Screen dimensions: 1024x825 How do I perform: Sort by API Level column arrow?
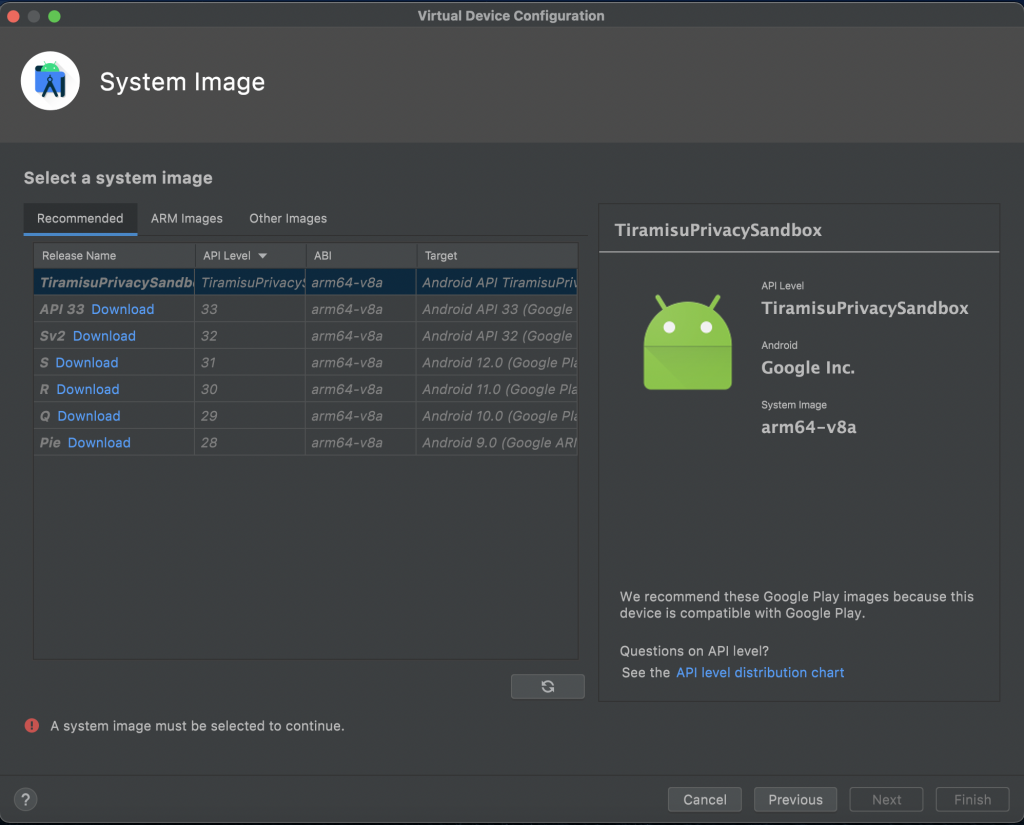(x=262, y=256)
